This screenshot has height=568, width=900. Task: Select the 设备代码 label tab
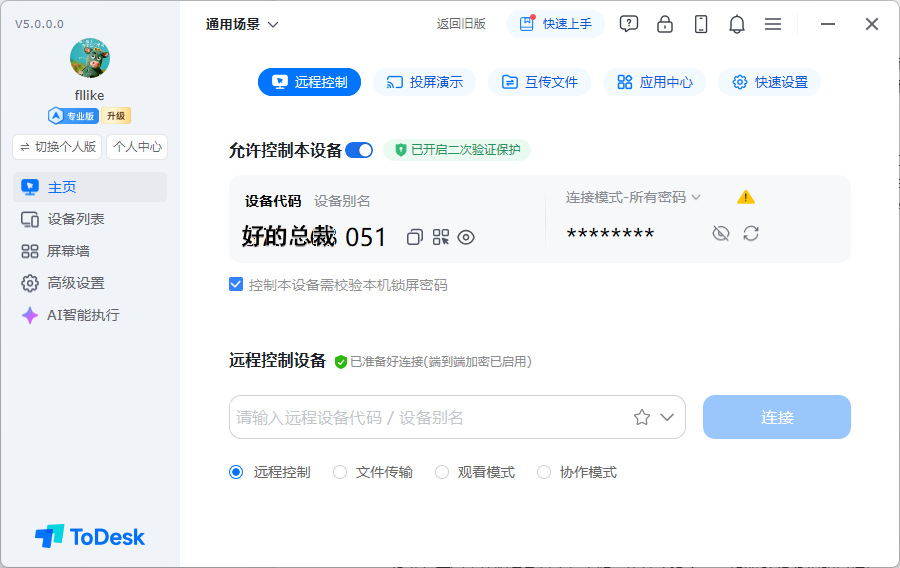(273, 201)
